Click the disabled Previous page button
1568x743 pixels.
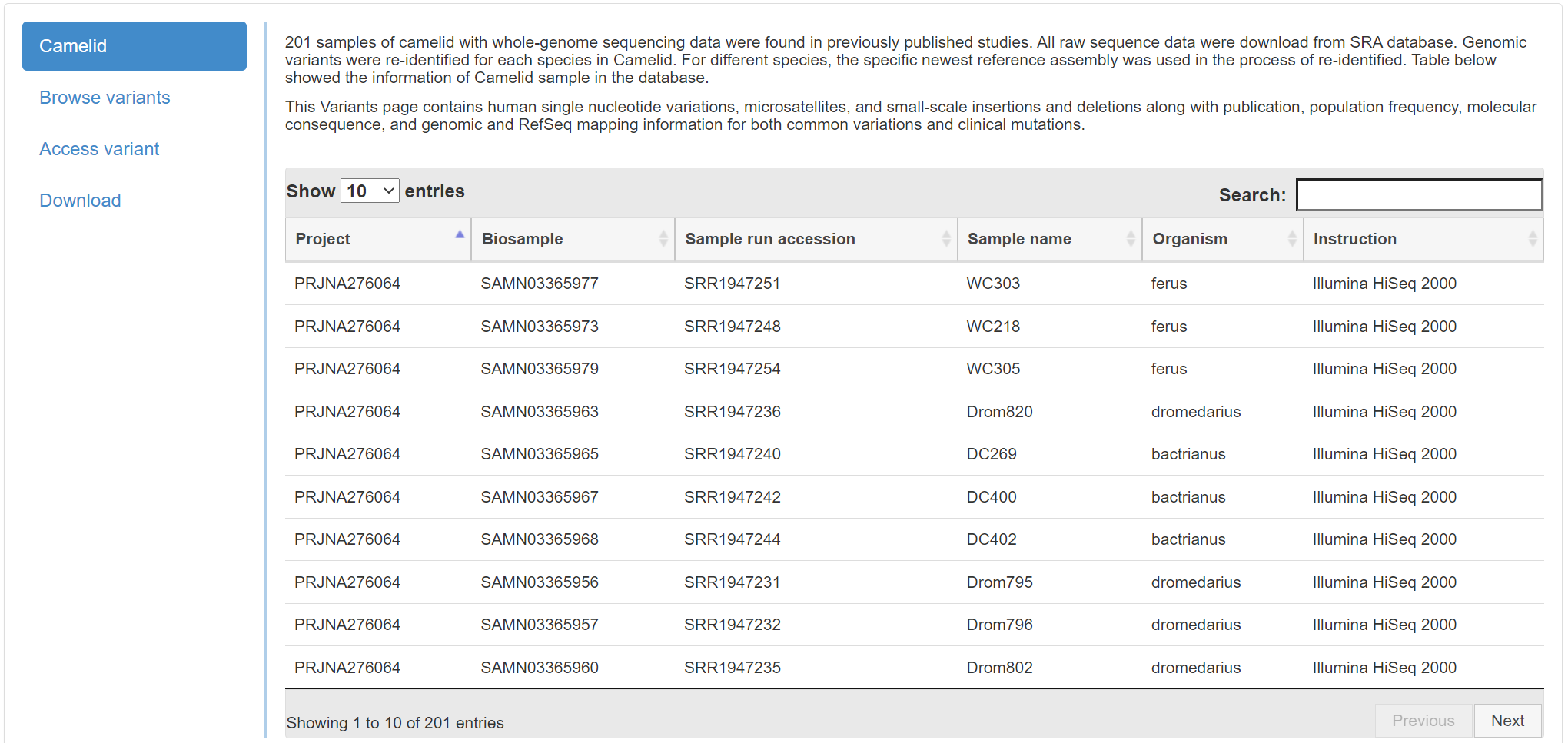point(1423,721)
